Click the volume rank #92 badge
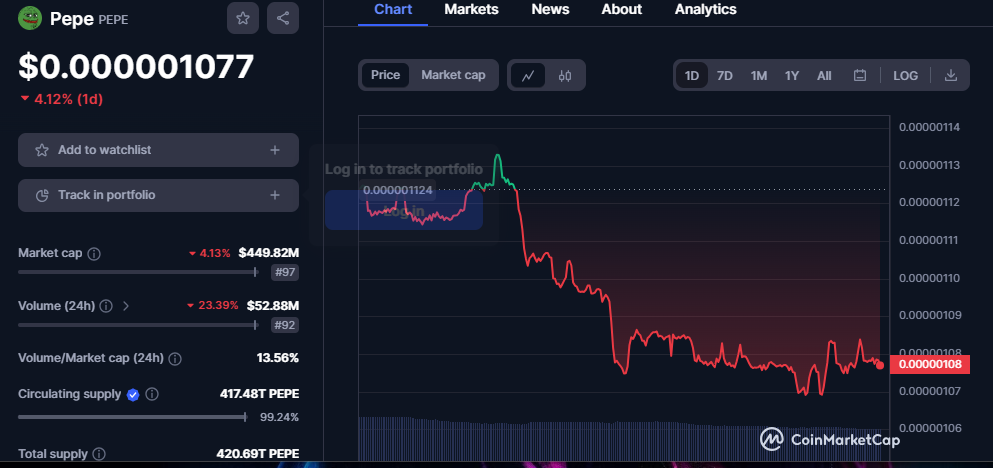 click(x=285, y=326)
